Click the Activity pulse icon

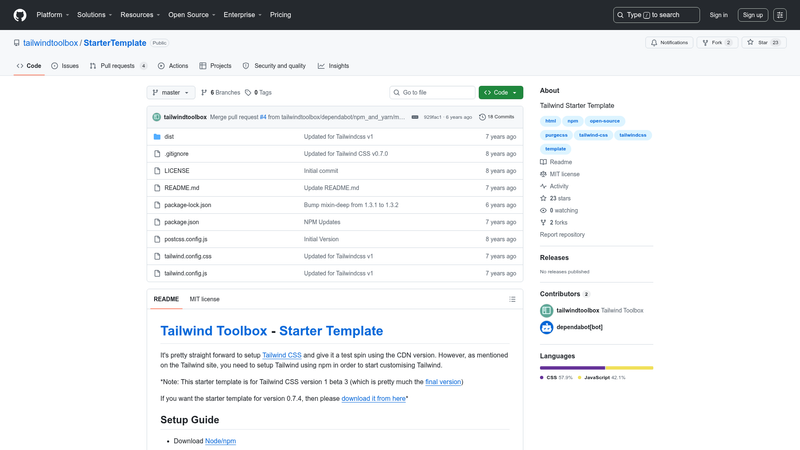click(x=543, y=186)
